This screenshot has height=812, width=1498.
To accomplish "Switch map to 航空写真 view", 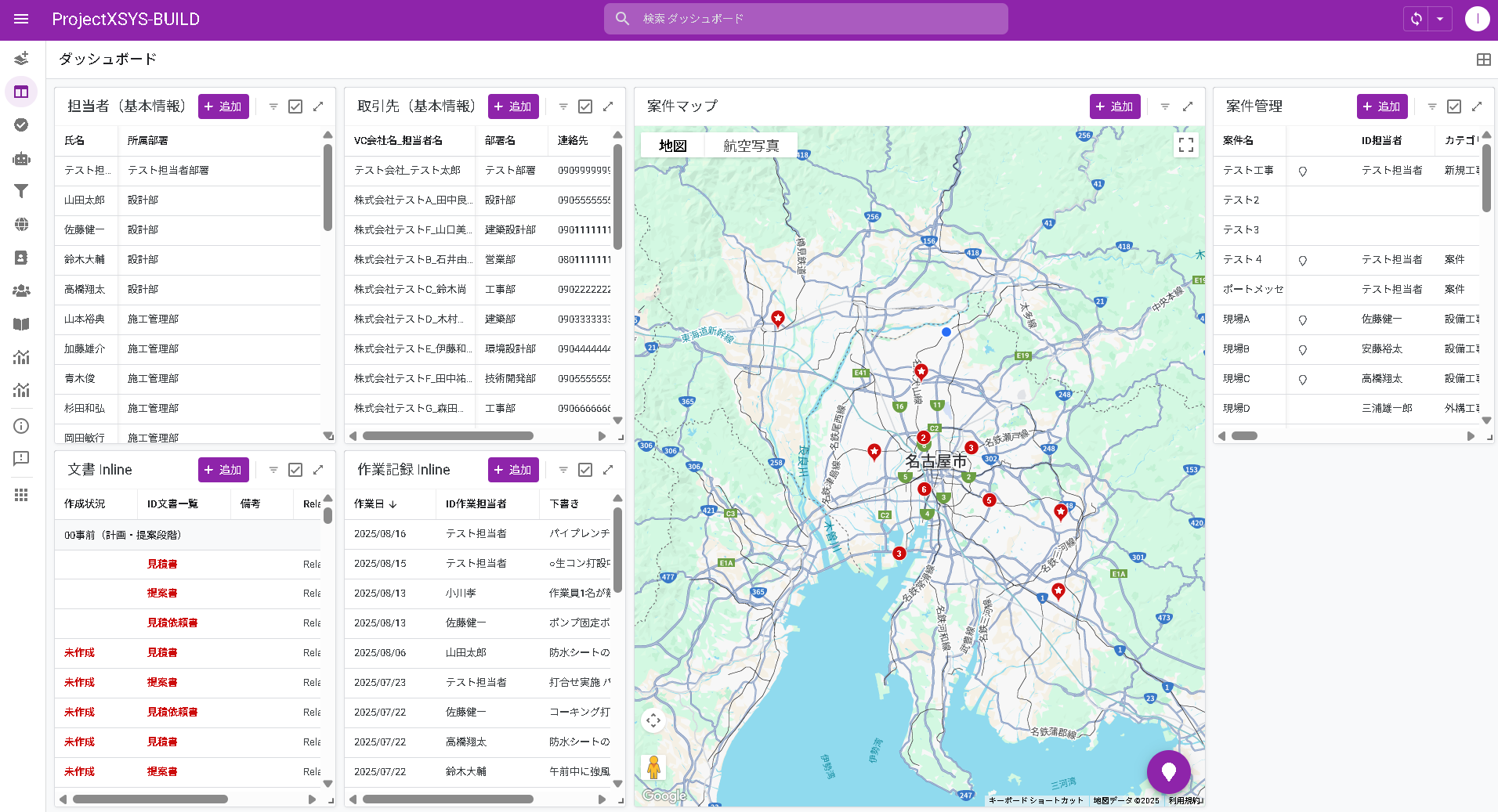I will [x=751, y=146].
